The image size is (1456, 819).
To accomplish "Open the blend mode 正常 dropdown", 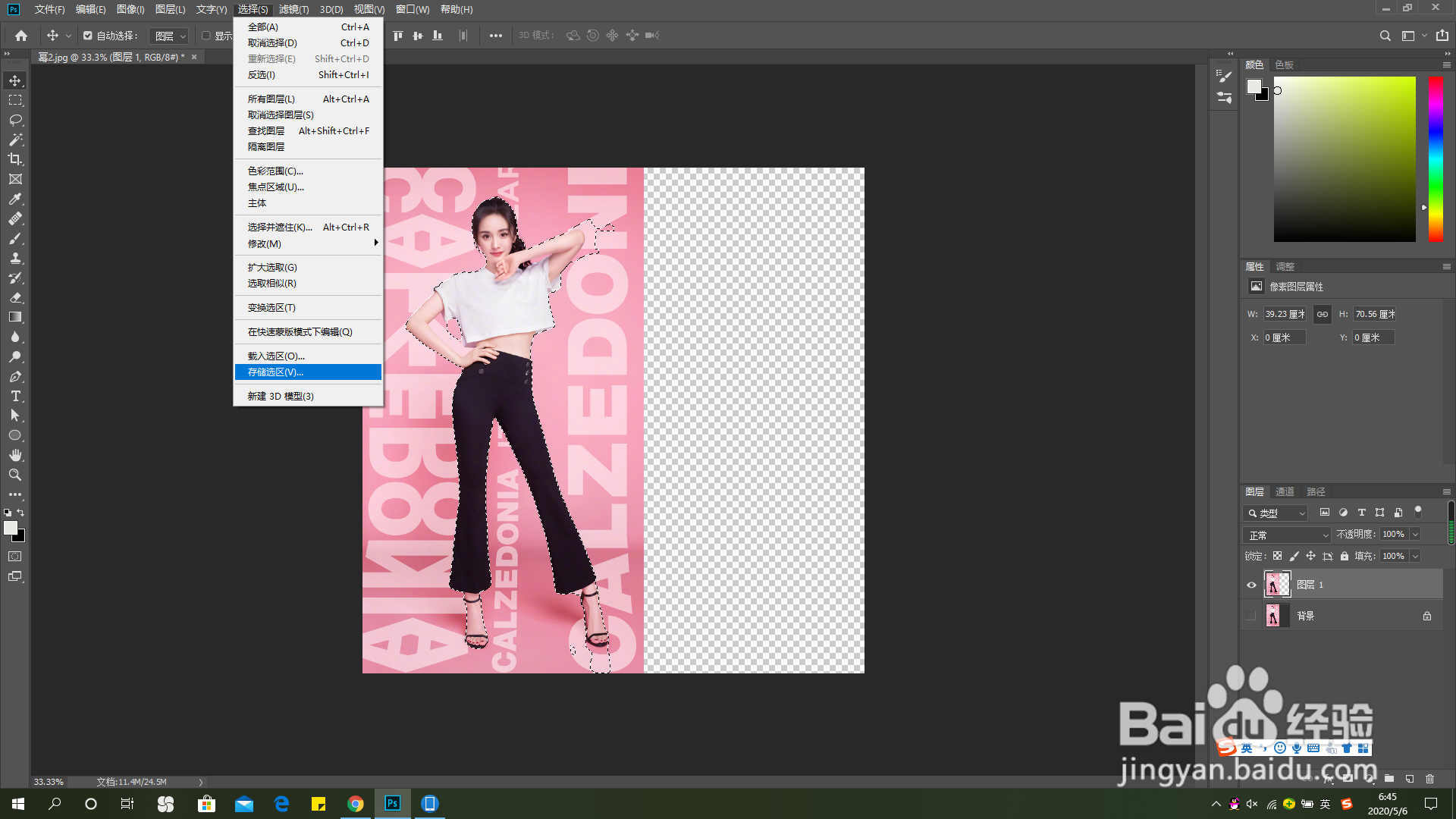I will (1287, 535).
